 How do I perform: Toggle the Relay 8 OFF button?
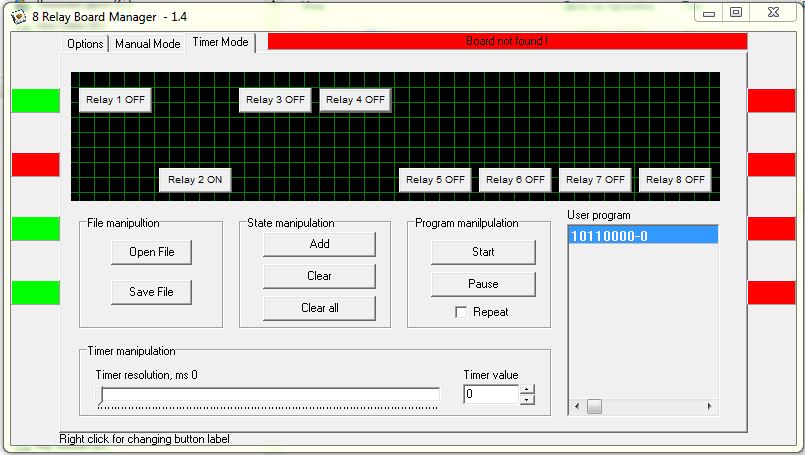click(x=675, y=180)
